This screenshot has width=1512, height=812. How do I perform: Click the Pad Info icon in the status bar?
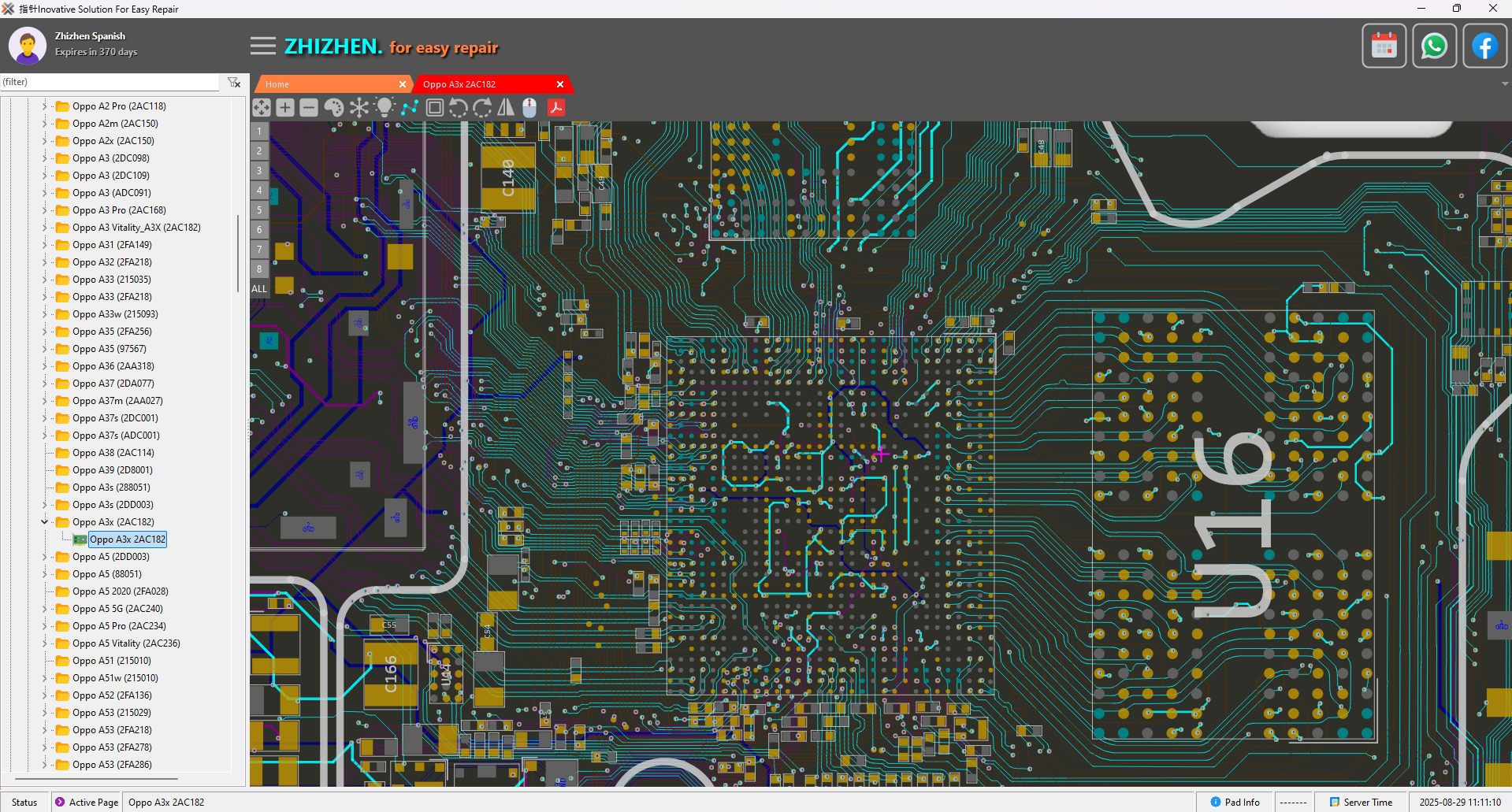[1215, 802]
